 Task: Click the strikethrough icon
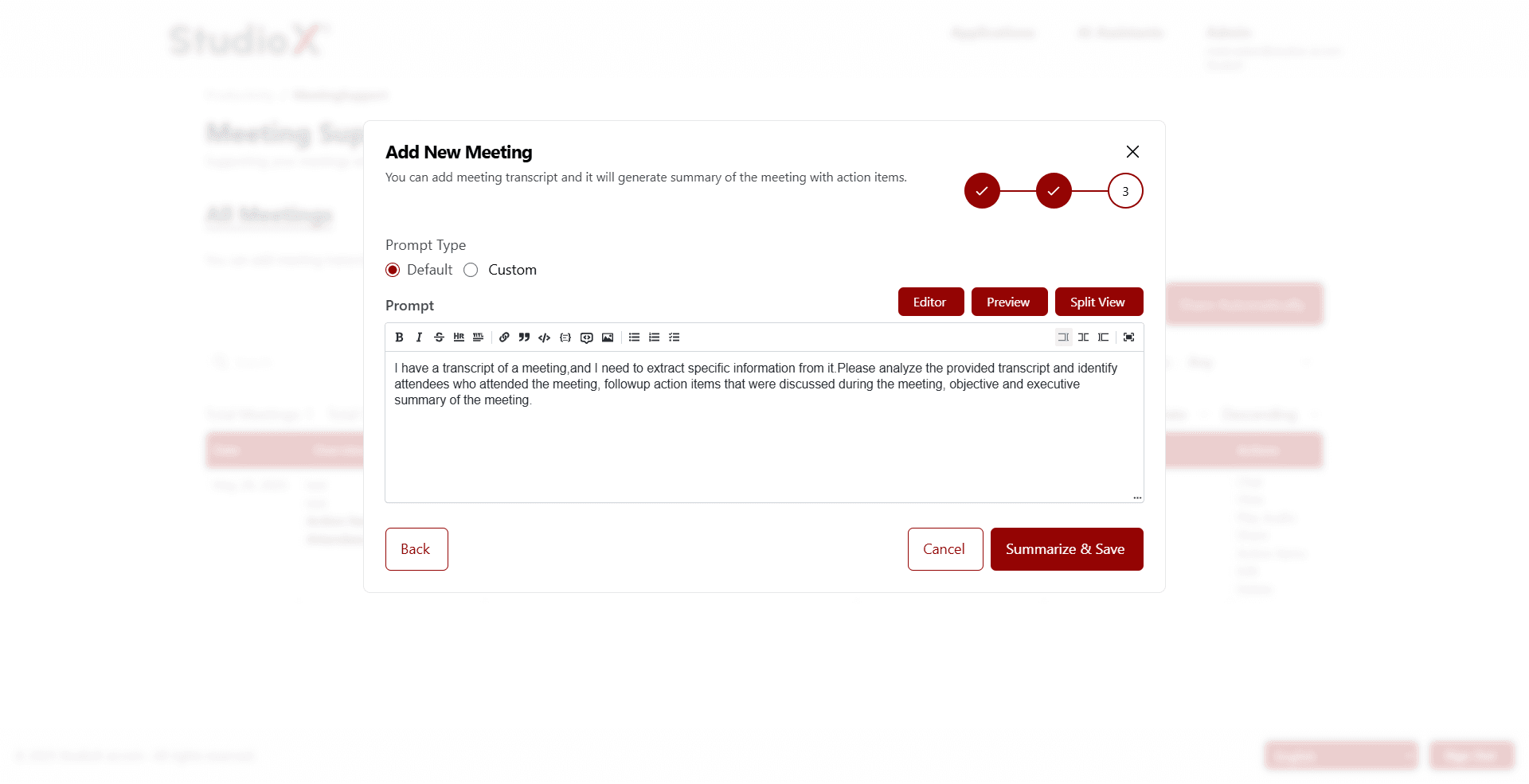pos(439,337)
